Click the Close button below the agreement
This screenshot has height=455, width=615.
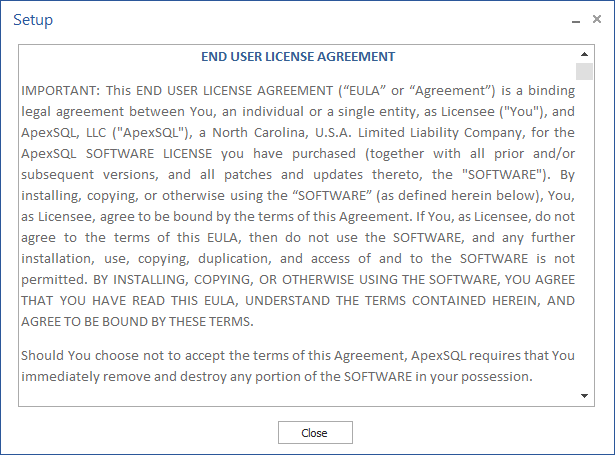pyautogui.click(x=315, y=433)
